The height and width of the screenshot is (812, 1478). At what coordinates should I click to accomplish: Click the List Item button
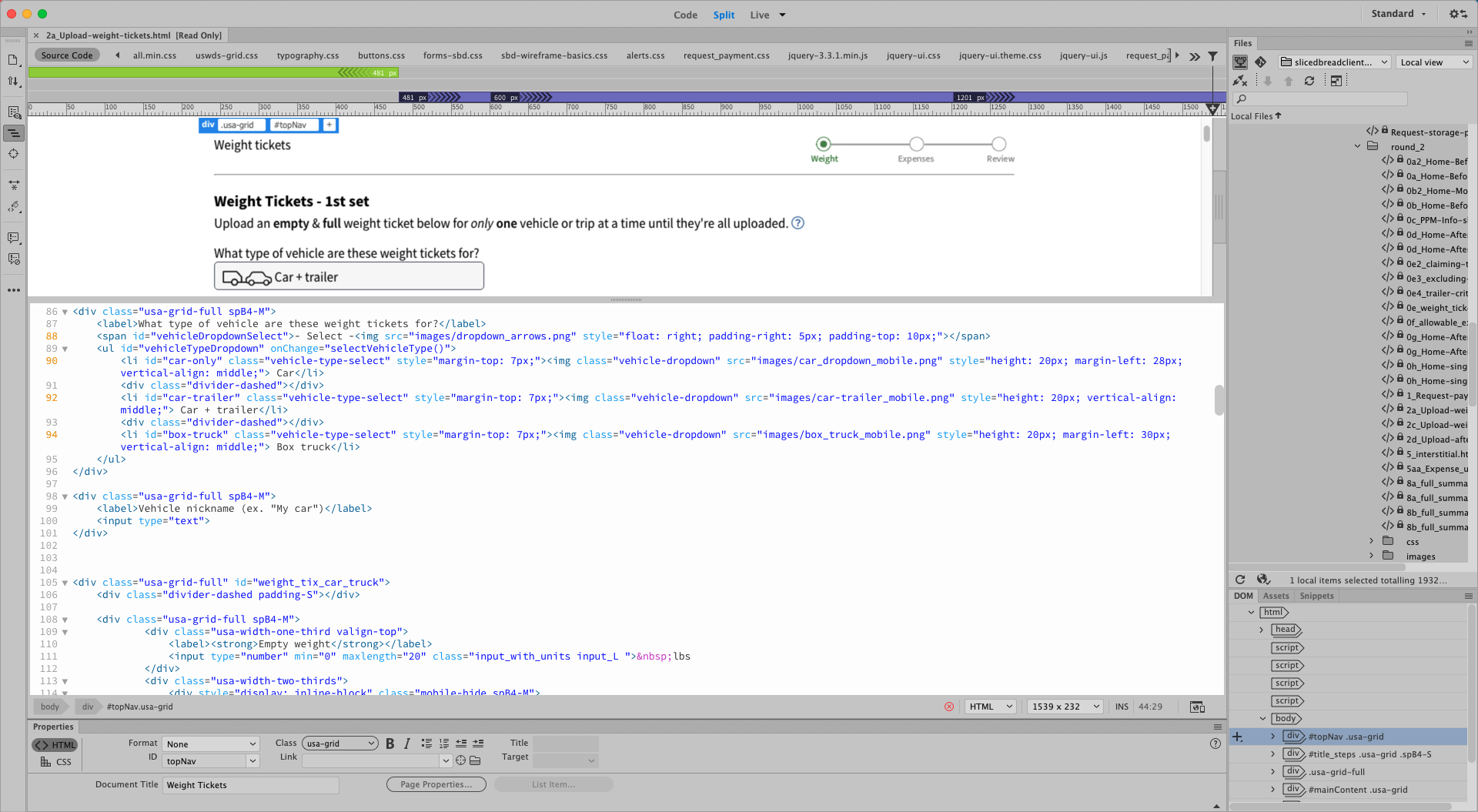(553, 784)
